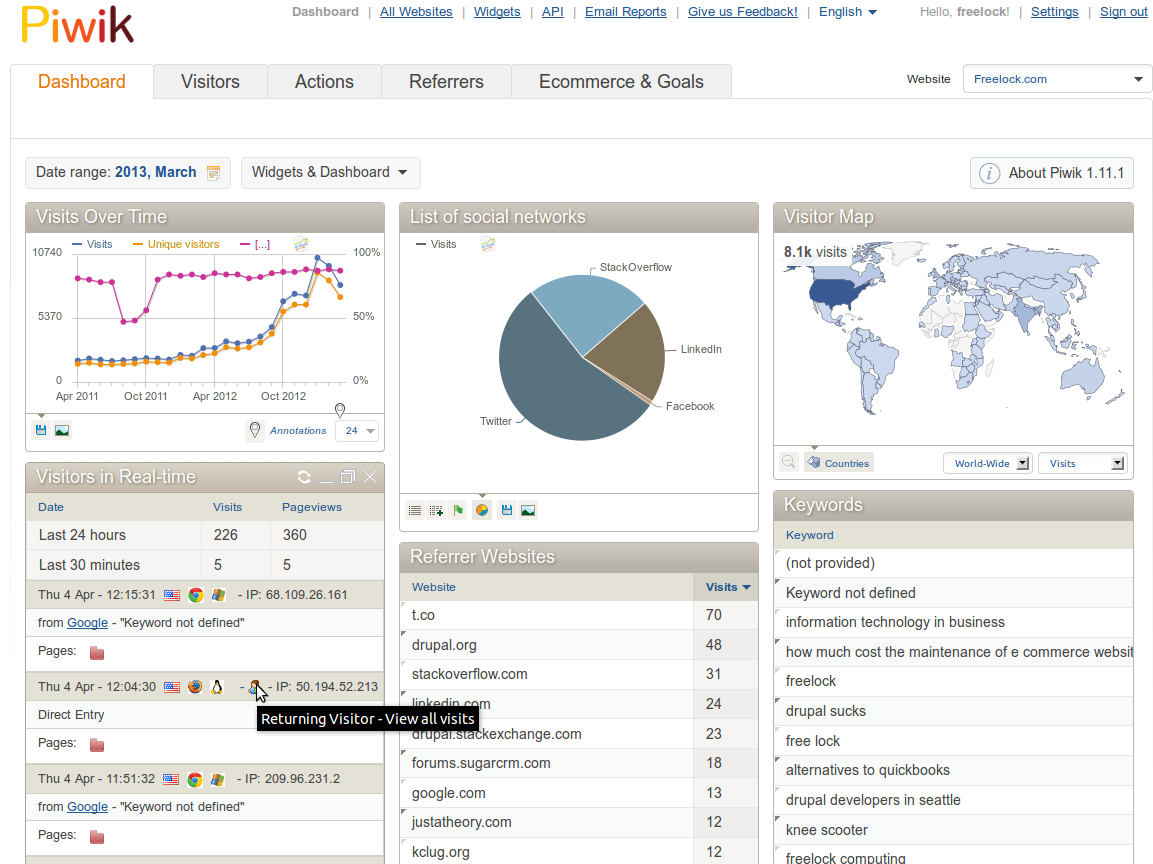Export social networks chart as image
The height and width of the screenshot is (864, 1153).
click(528, 510)
